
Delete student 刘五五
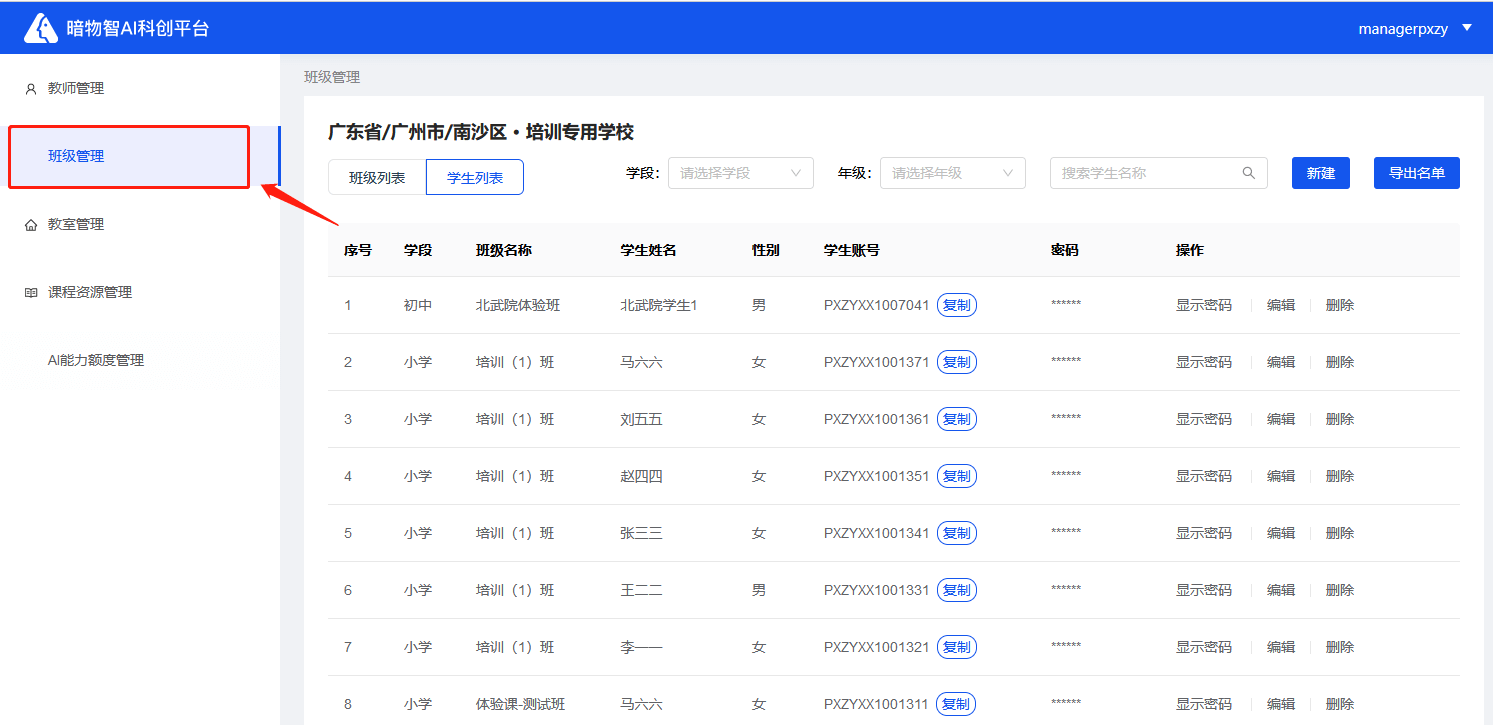(x=1340, y=419)
